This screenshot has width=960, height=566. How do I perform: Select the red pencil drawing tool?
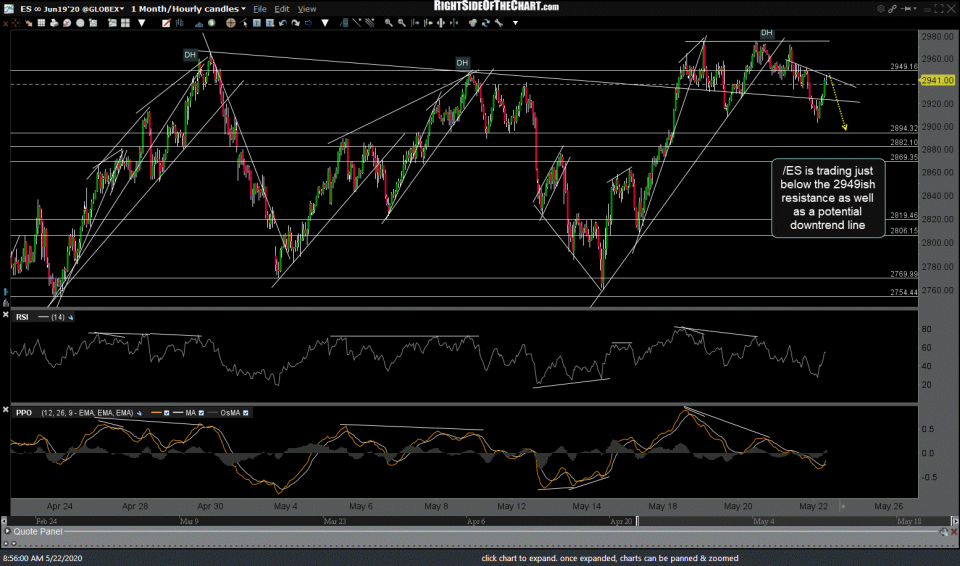point(166,23)
